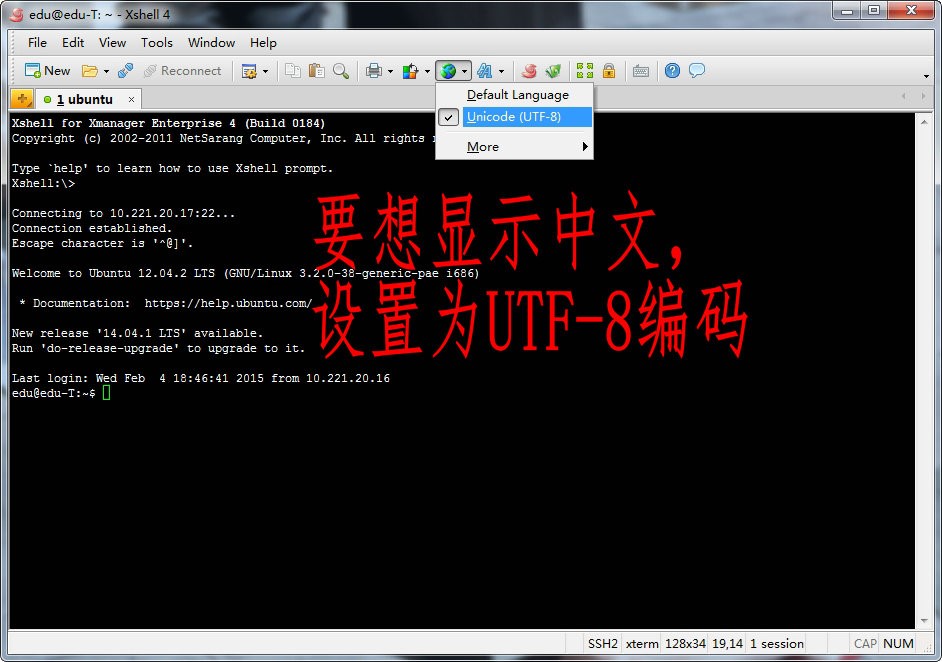This screenshot has width=942, height=662.
Task: Open the Help question mark icon
Action: 672,71
